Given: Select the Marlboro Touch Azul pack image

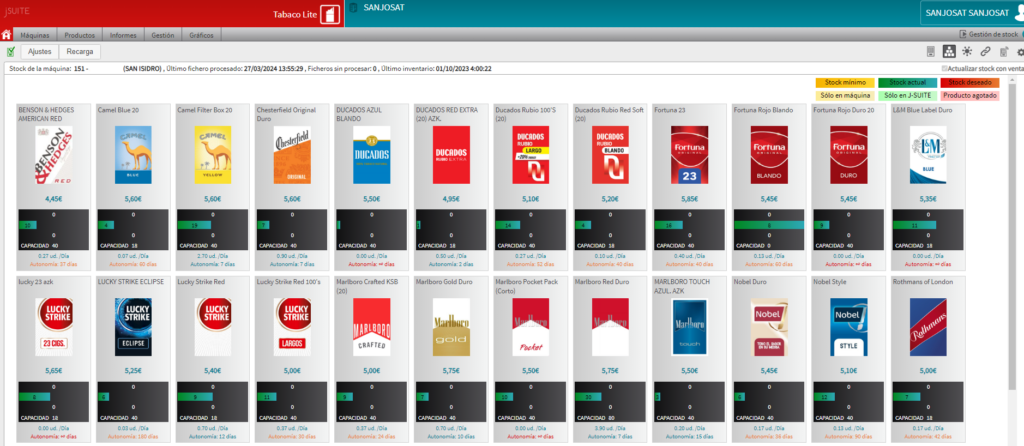Looking at the screenshot, I should pyautogui.click(x=690, y=327).
